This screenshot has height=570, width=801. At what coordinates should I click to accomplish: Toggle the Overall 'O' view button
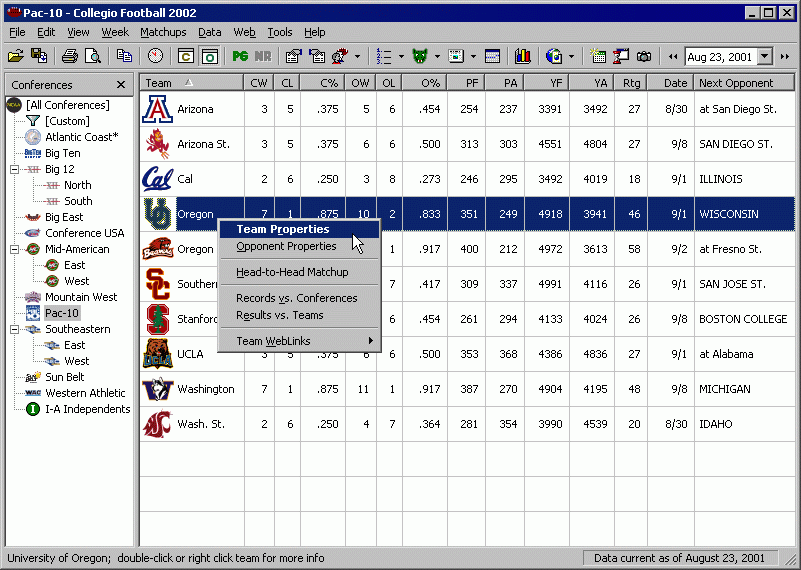(209, 56)
